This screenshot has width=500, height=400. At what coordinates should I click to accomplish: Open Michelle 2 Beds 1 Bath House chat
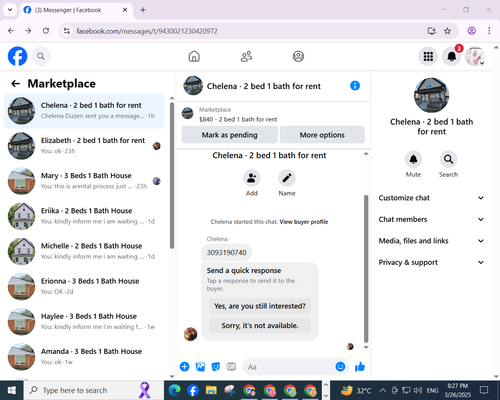point(84,251)
